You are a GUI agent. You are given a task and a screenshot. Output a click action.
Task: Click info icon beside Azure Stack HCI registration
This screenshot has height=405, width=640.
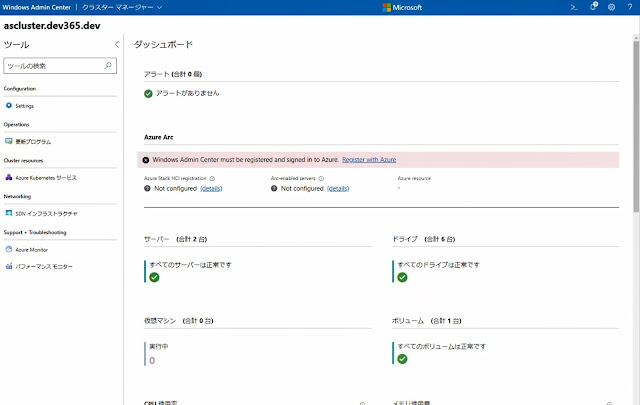[x=212, y=178]
